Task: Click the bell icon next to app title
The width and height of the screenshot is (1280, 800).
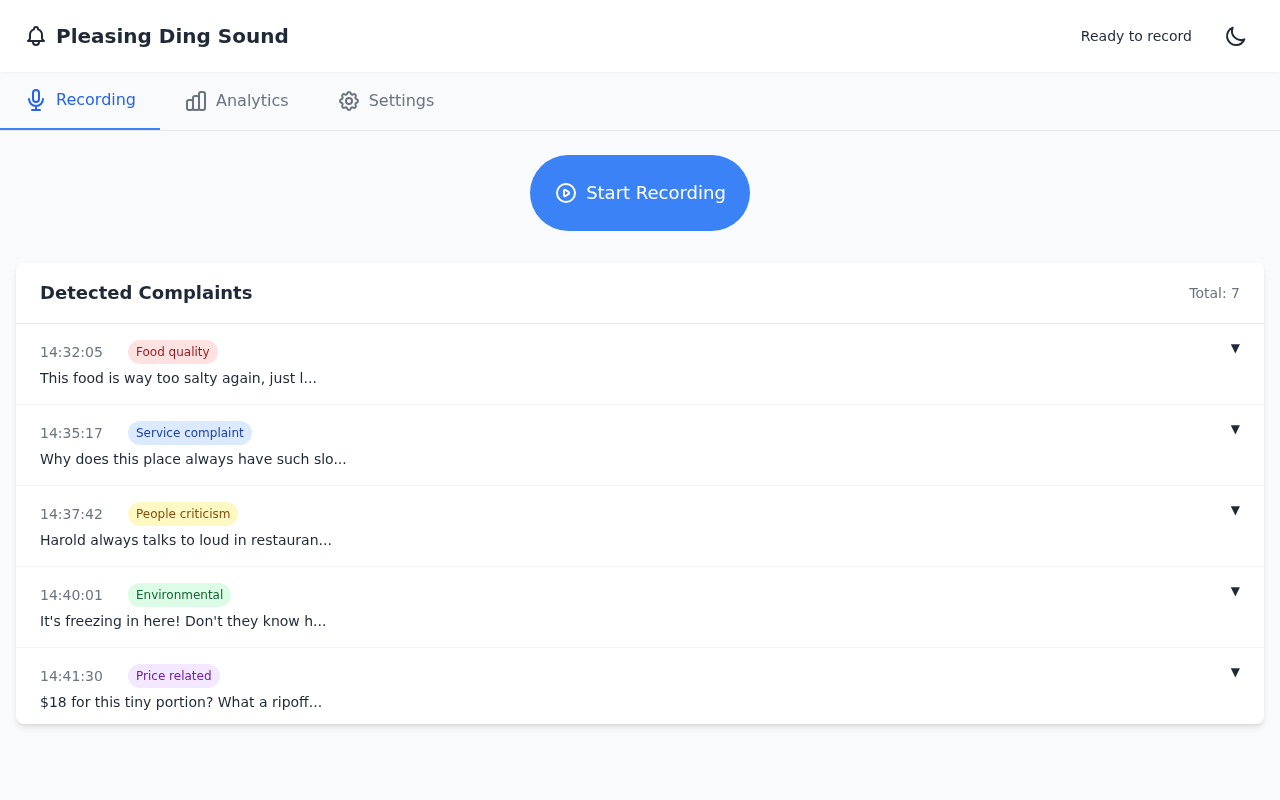Action: 36,36
